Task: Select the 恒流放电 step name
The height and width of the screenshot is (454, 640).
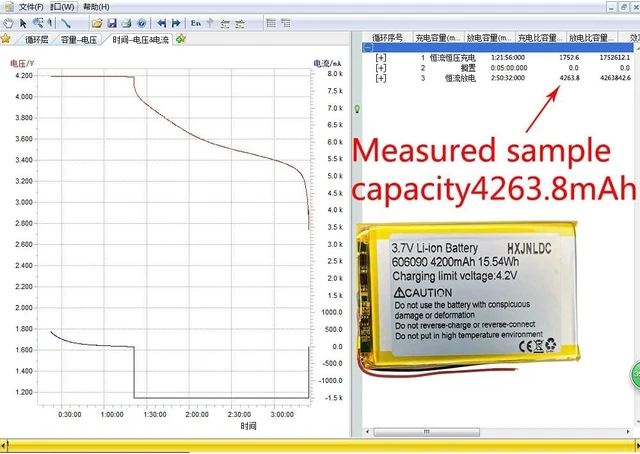Action: click(460, 78)
